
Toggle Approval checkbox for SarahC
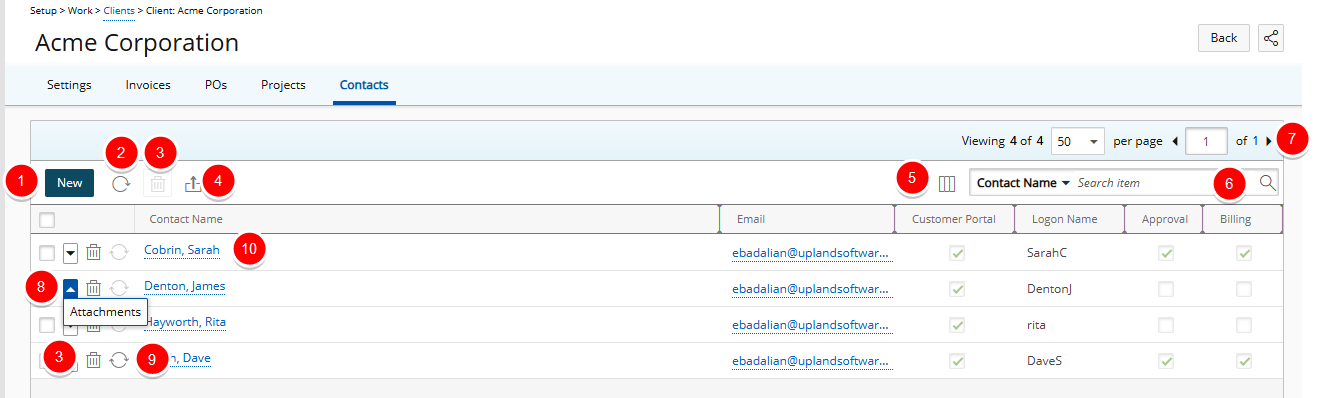pyautogui.click(x=1165, y=253)
